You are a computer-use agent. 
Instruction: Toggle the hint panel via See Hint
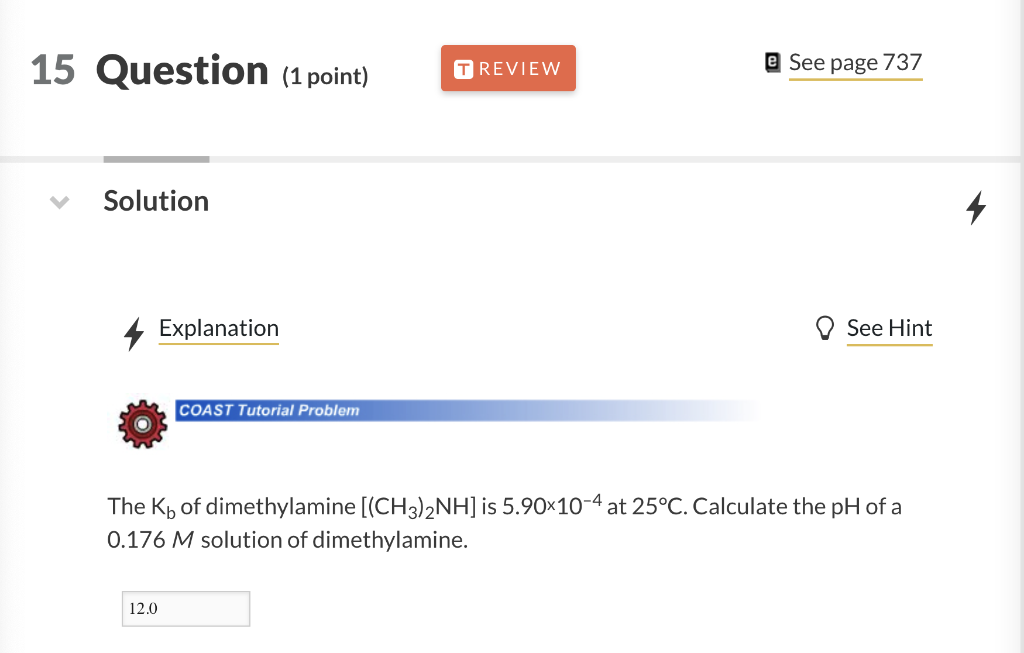pyautogui.click(x=889, y=327)
